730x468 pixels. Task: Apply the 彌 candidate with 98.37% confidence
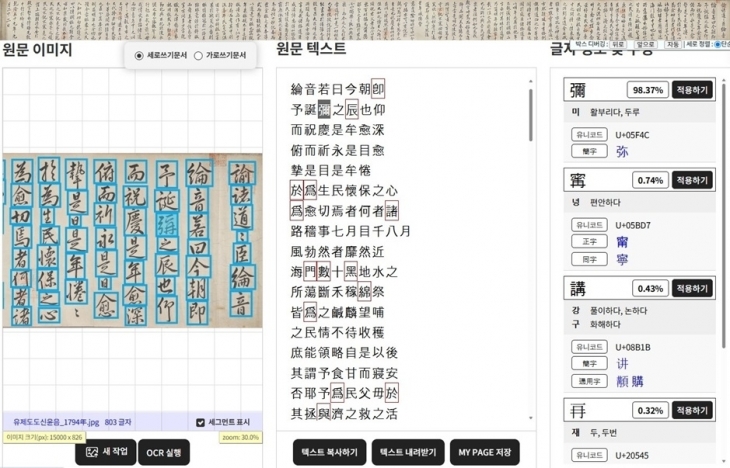click(692, 90)
